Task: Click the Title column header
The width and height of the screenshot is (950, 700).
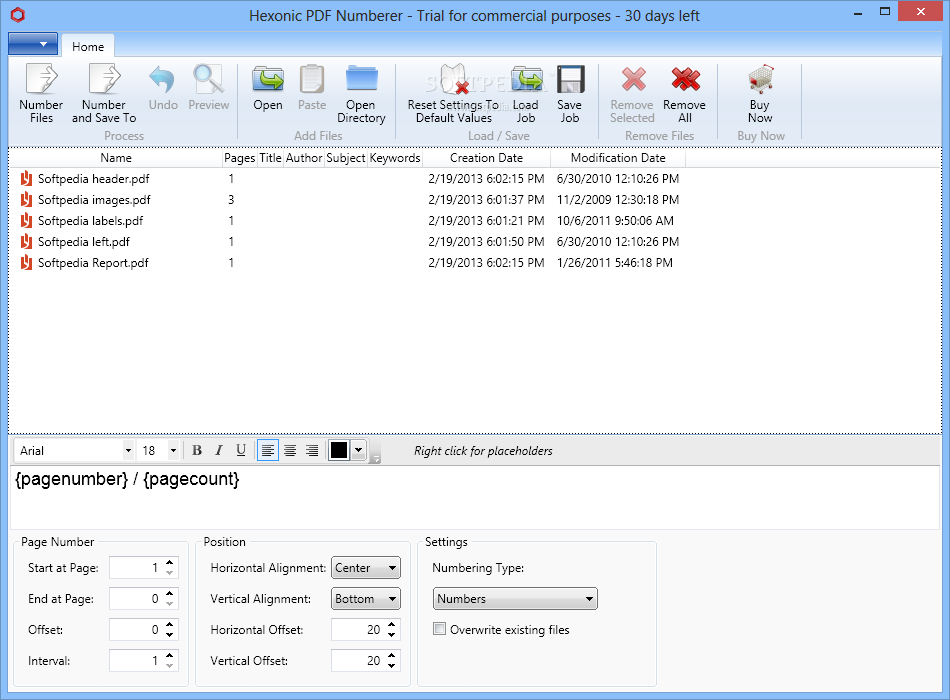Action: 270,158
